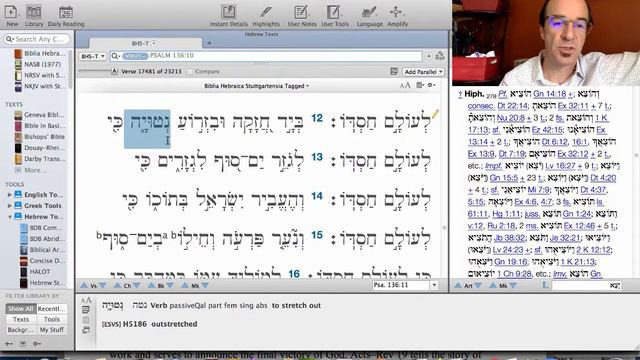The width and height of the screenshot is (640, 360).
Task: Select the Highlights tool
Action: pyautogui.click(x=266, y=16)
